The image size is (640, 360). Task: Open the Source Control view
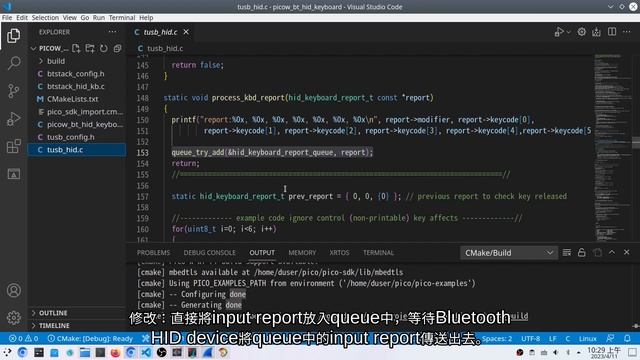point(13,91)
